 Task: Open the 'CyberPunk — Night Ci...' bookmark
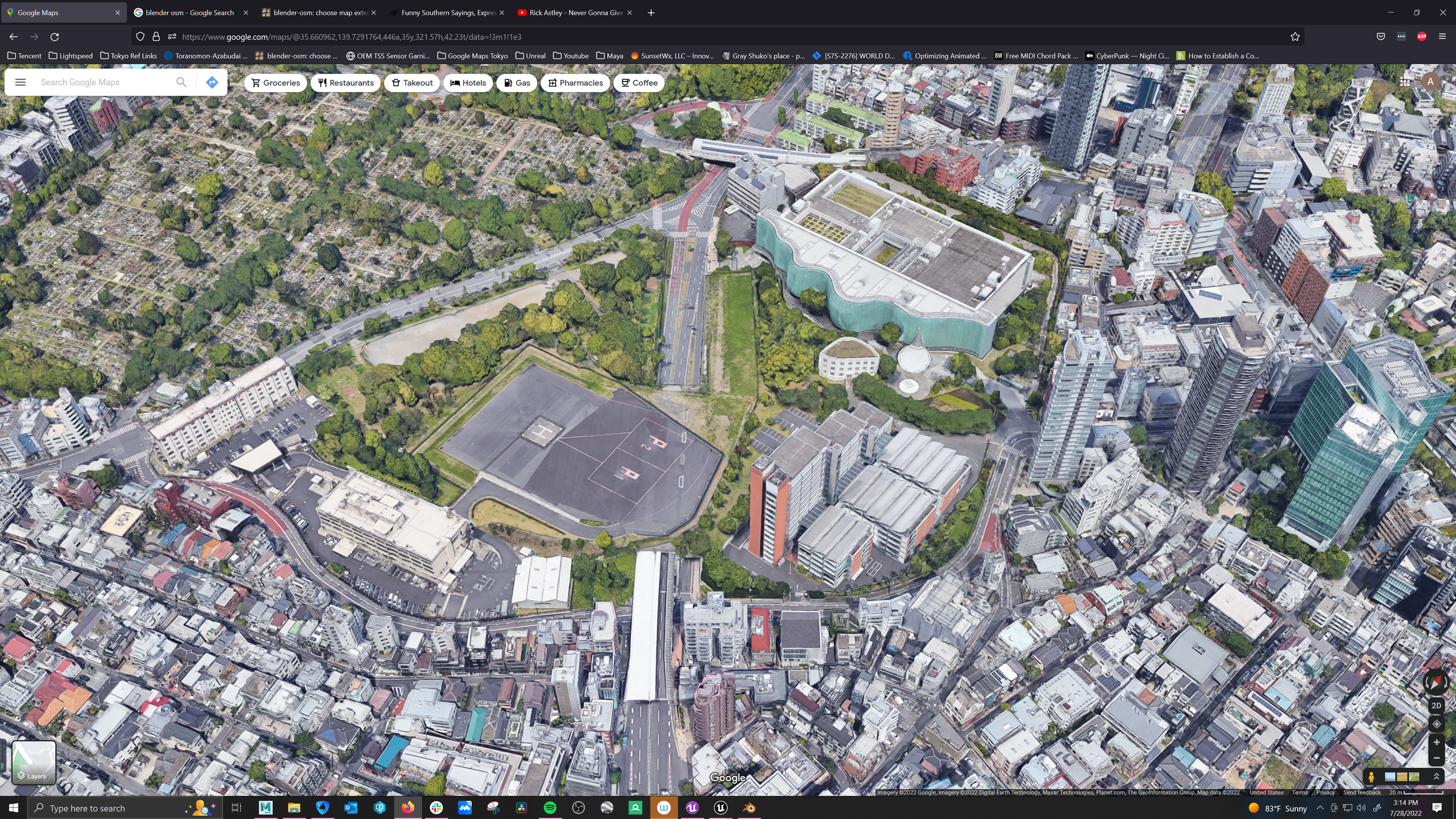[1127, 56]
